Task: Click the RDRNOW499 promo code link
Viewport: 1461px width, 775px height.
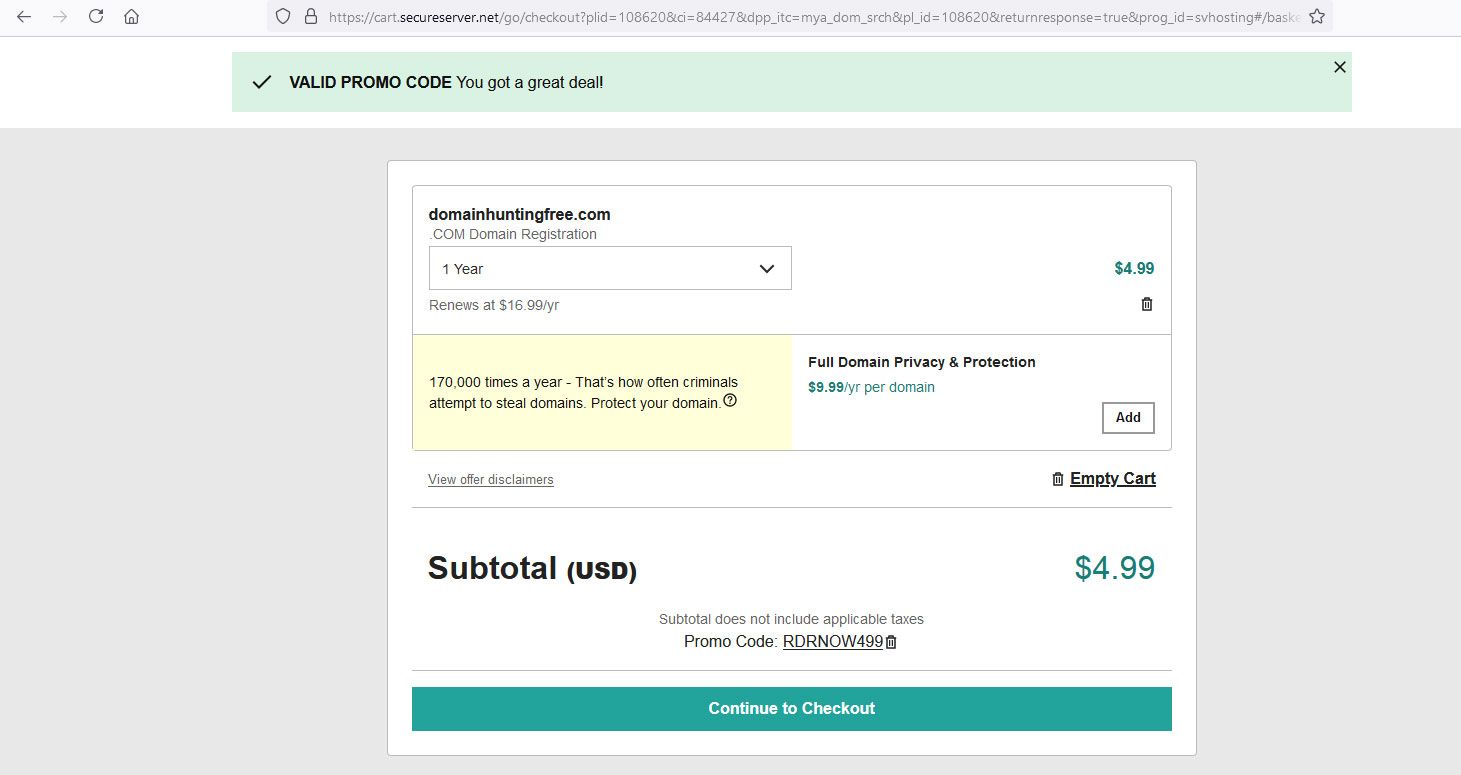Action: (x=833, y=642)
